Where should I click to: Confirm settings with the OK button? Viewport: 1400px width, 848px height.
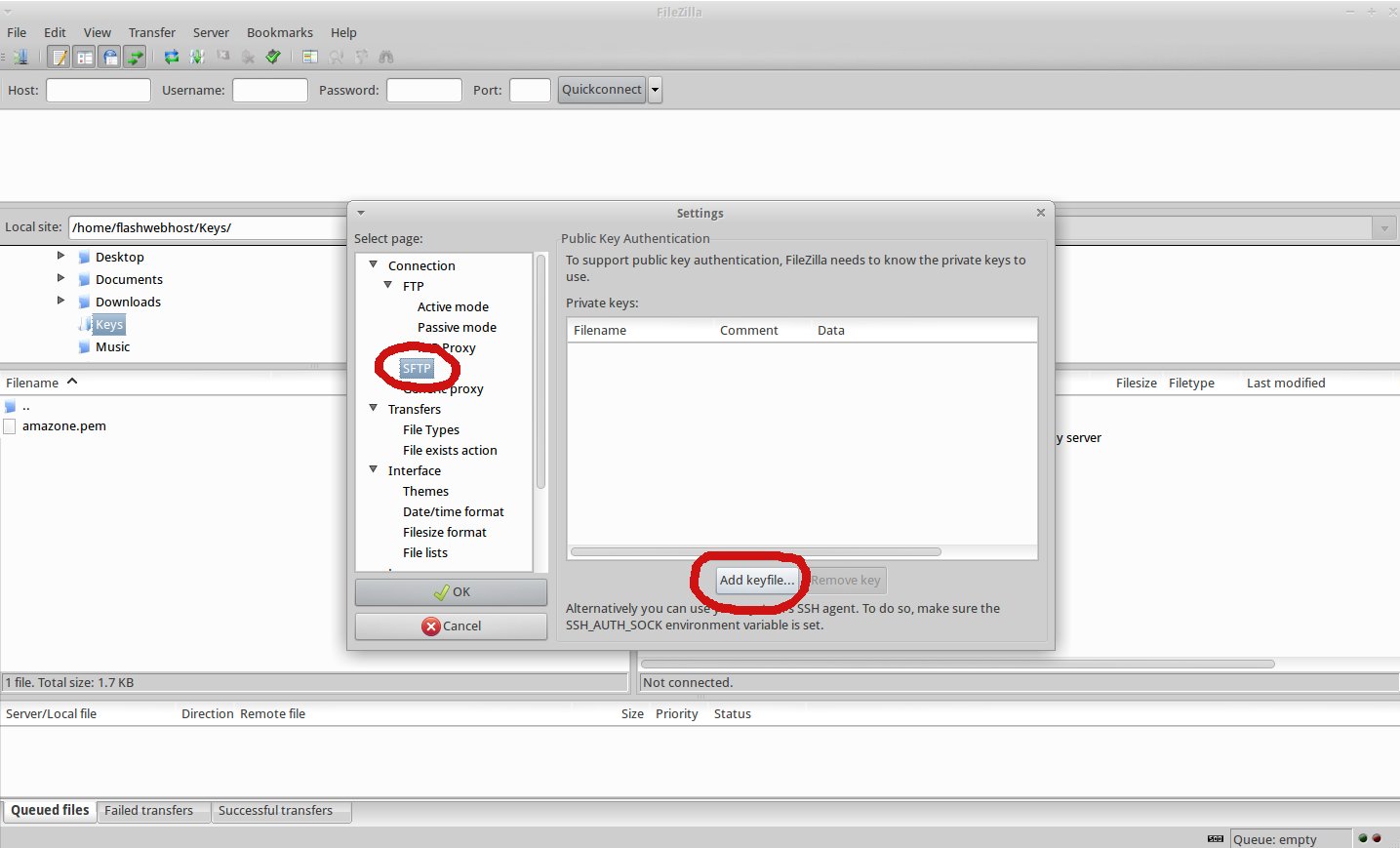pyautogui.click(x=451, y=592)
